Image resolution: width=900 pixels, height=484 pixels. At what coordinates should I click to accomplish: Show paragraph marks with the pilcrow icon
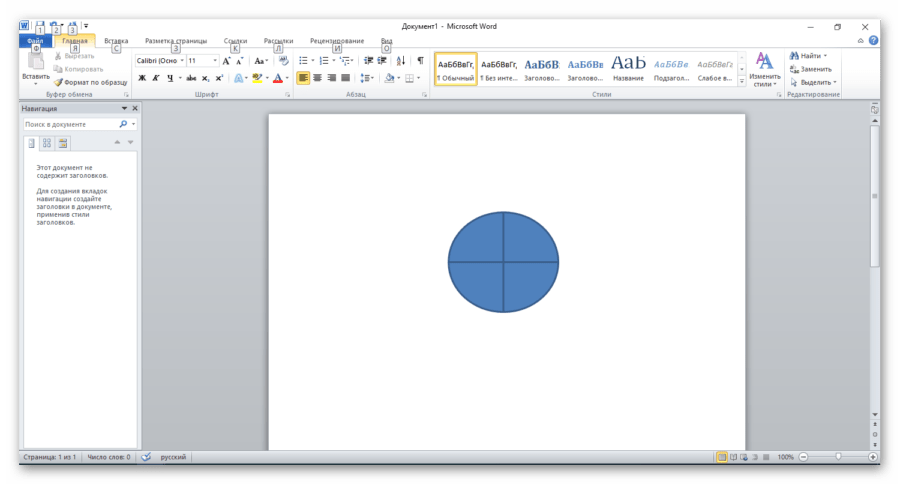420,61
